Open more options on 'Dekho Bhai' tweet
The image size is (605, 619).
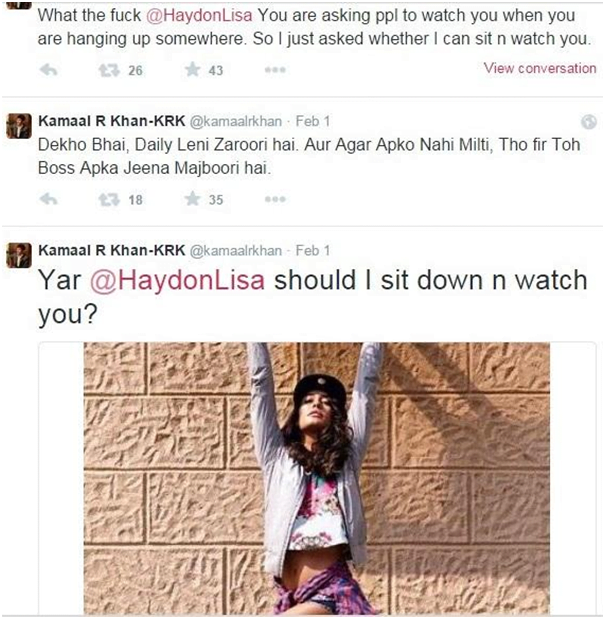click(275, 199)
